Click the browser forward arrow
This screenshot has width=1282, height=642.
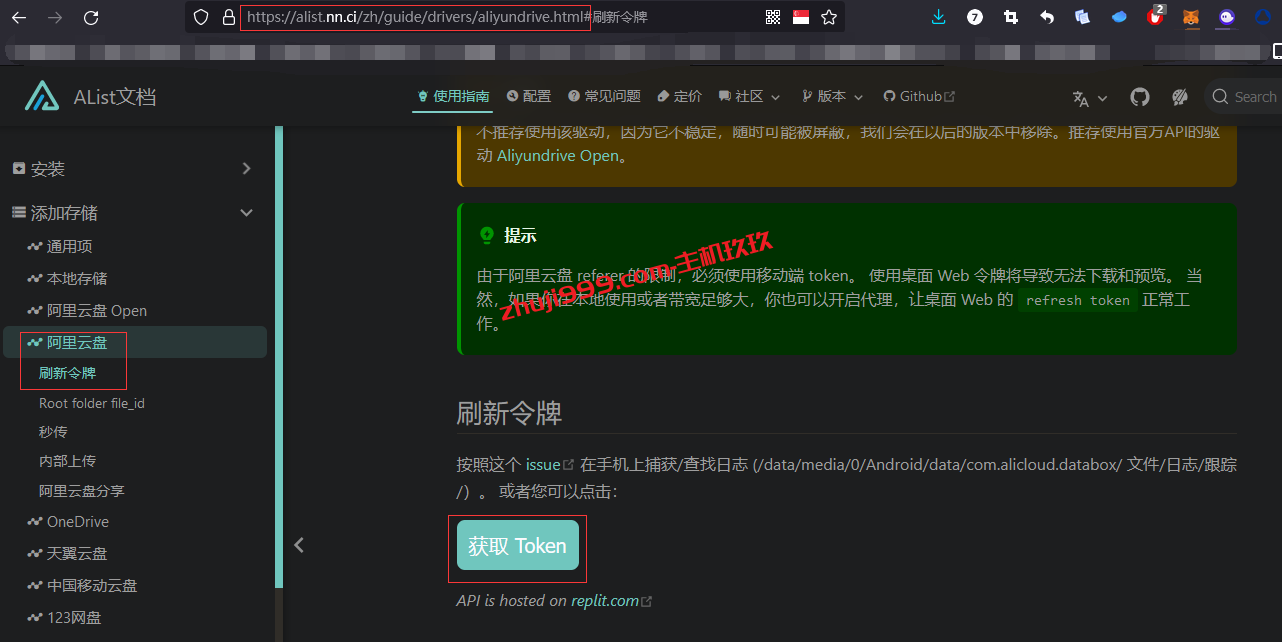(55, 17)
